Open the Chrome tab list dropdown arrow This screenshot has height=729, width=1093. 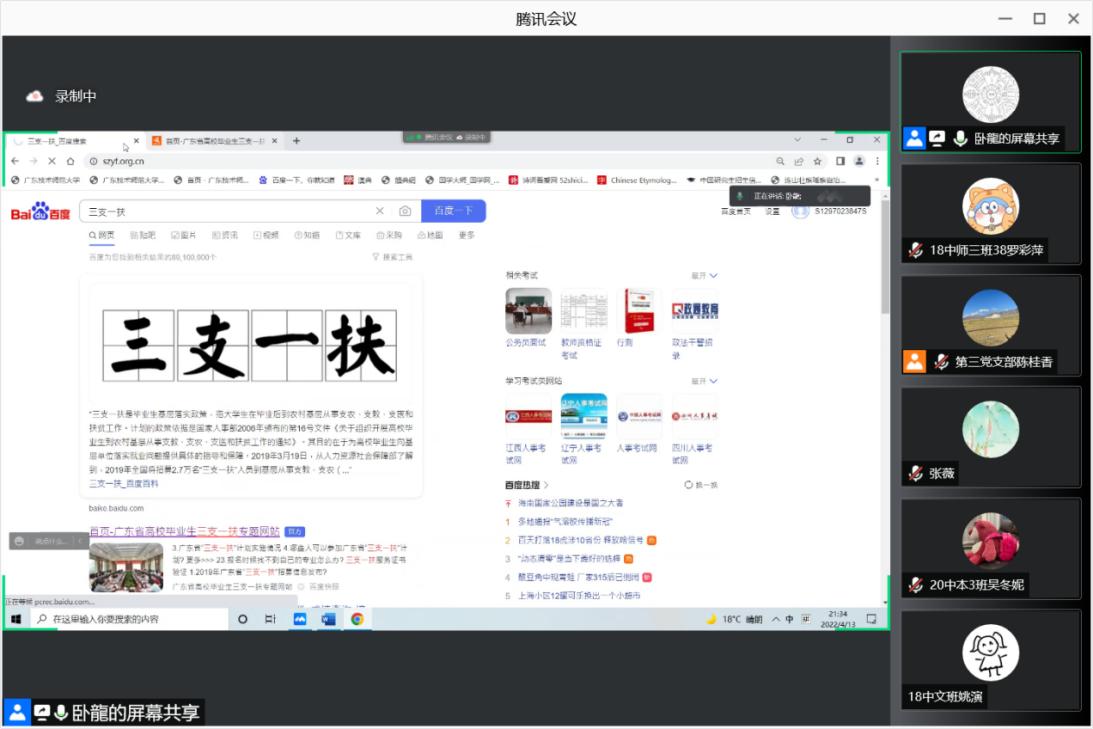point(797,140)
